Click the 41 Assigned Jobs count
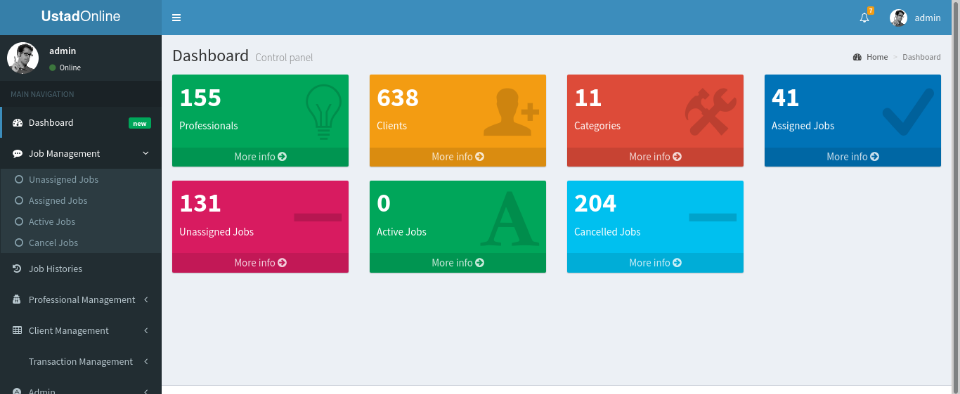Viewport: 960px width, 394px height. tap(786, 98)
